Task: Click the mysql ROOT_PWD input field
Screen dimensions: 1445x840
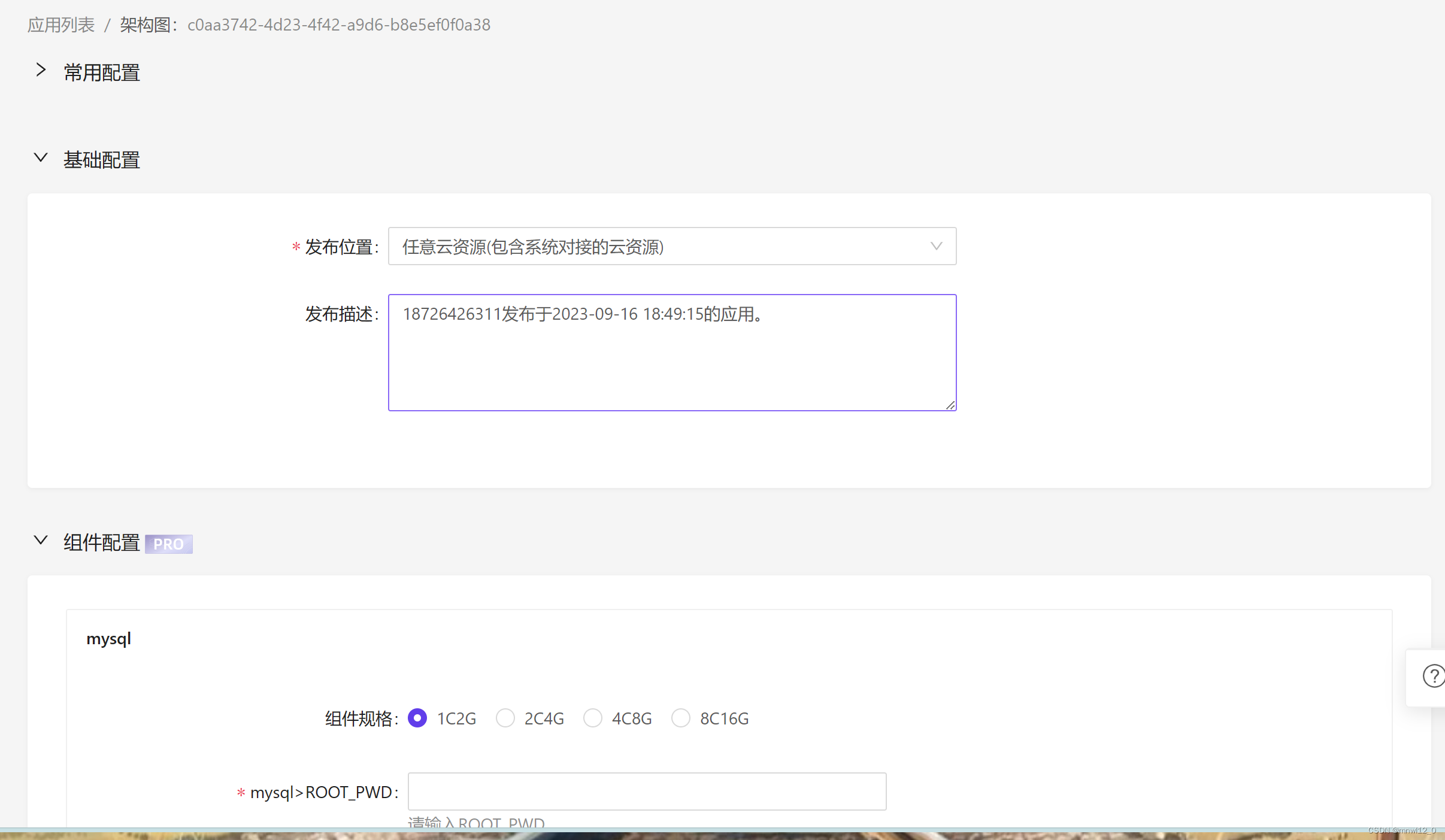Action: (647, 792)
